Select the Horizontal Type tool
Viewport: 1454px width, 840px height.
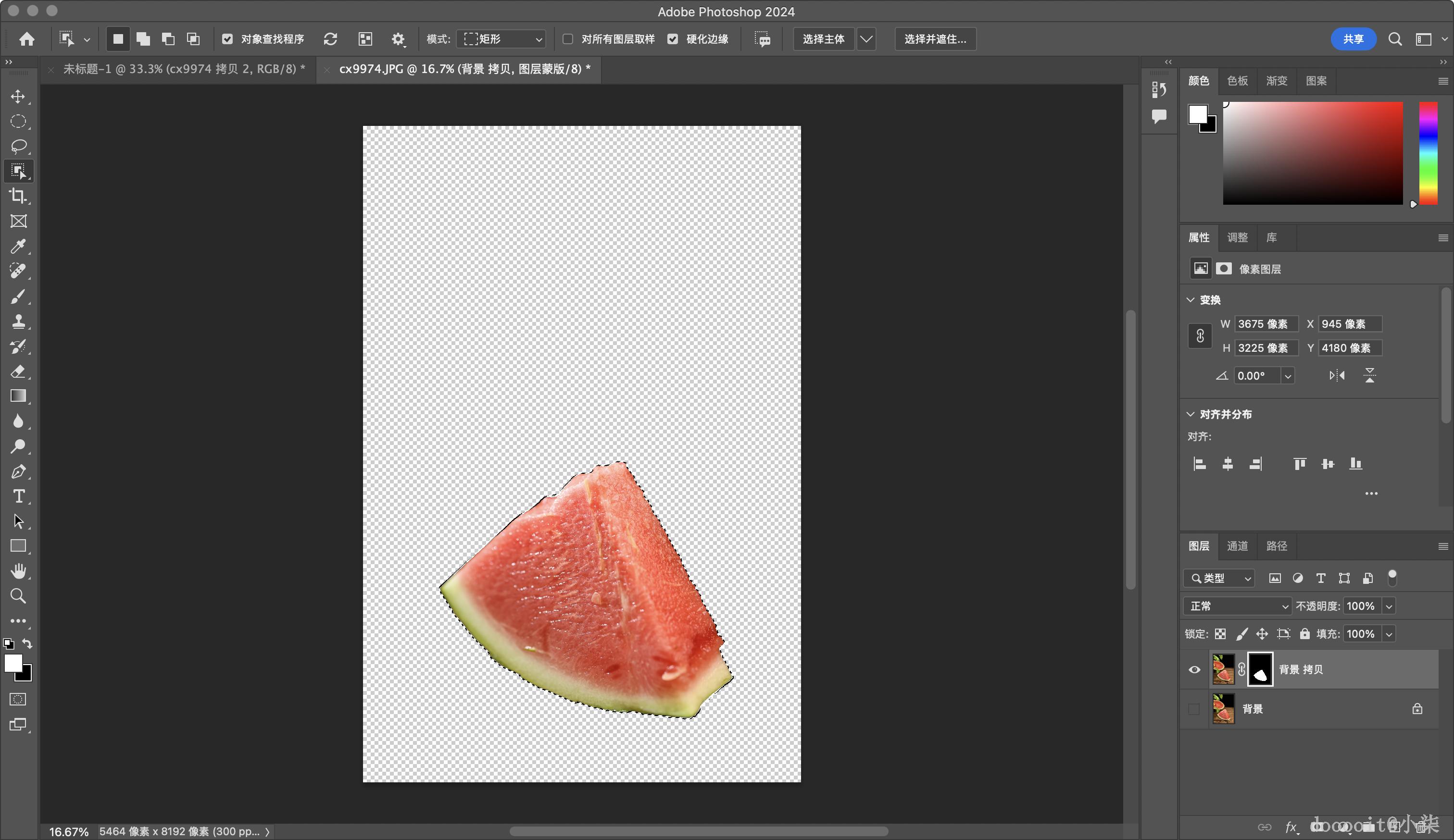tap(18, 496)
